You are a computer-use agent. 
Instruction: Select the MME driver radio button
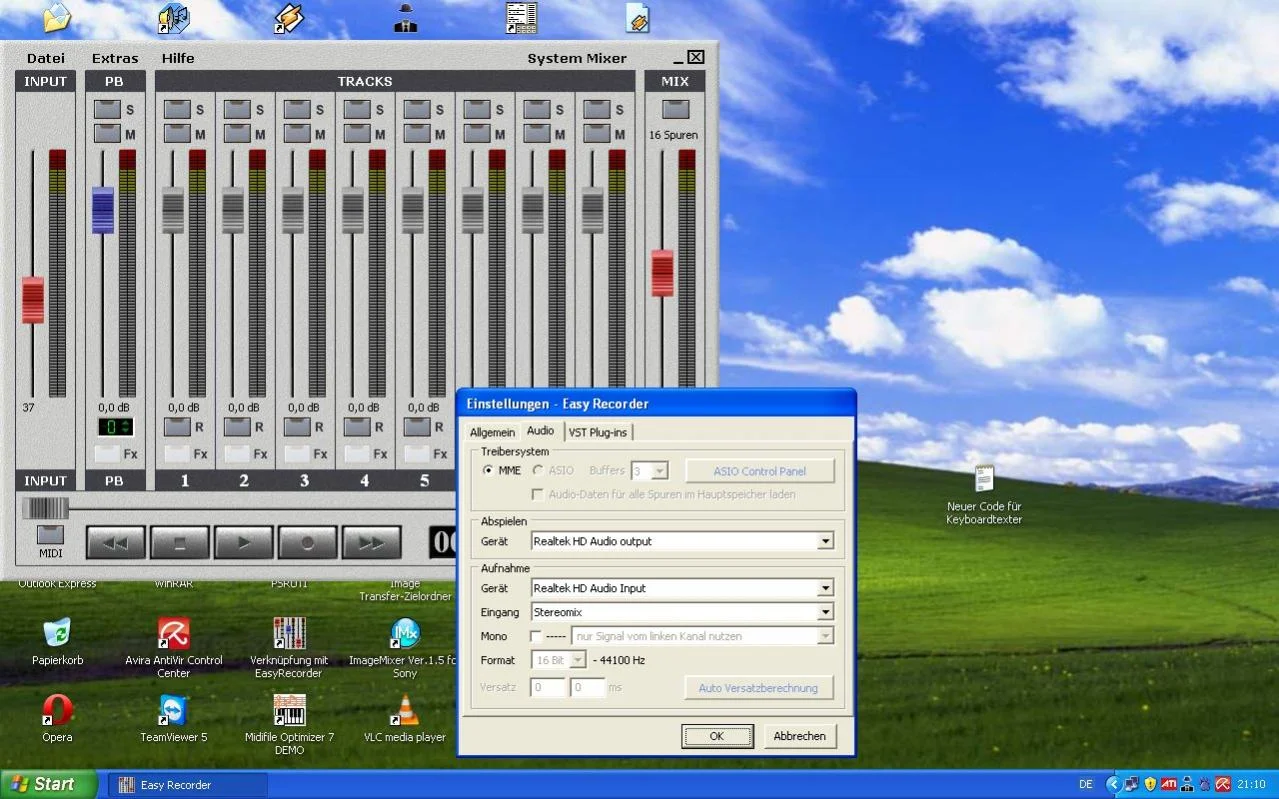coord(488,470)
